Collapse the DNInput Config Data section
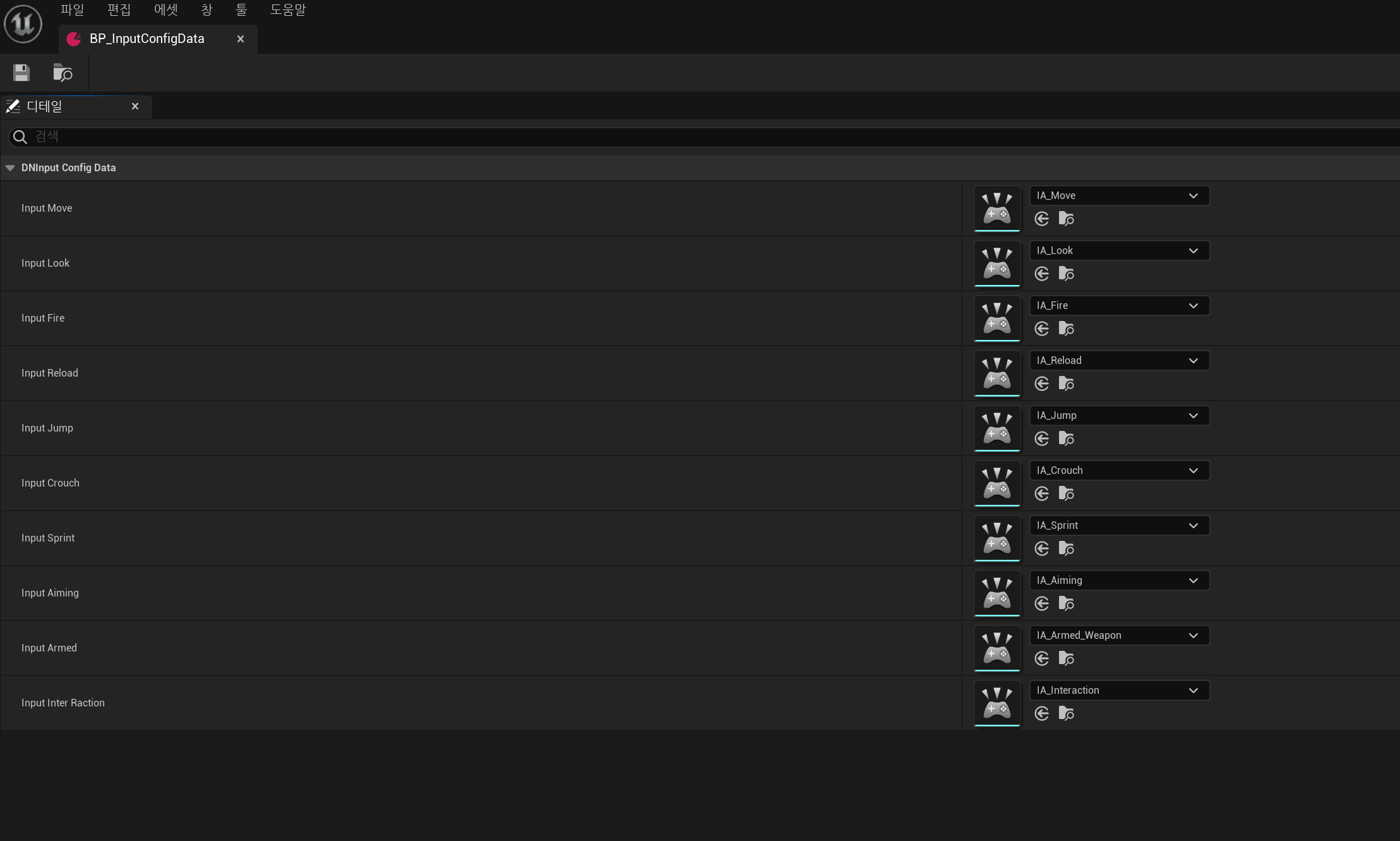Screen dimensions: 1400x841 click(x=10, y=167)
